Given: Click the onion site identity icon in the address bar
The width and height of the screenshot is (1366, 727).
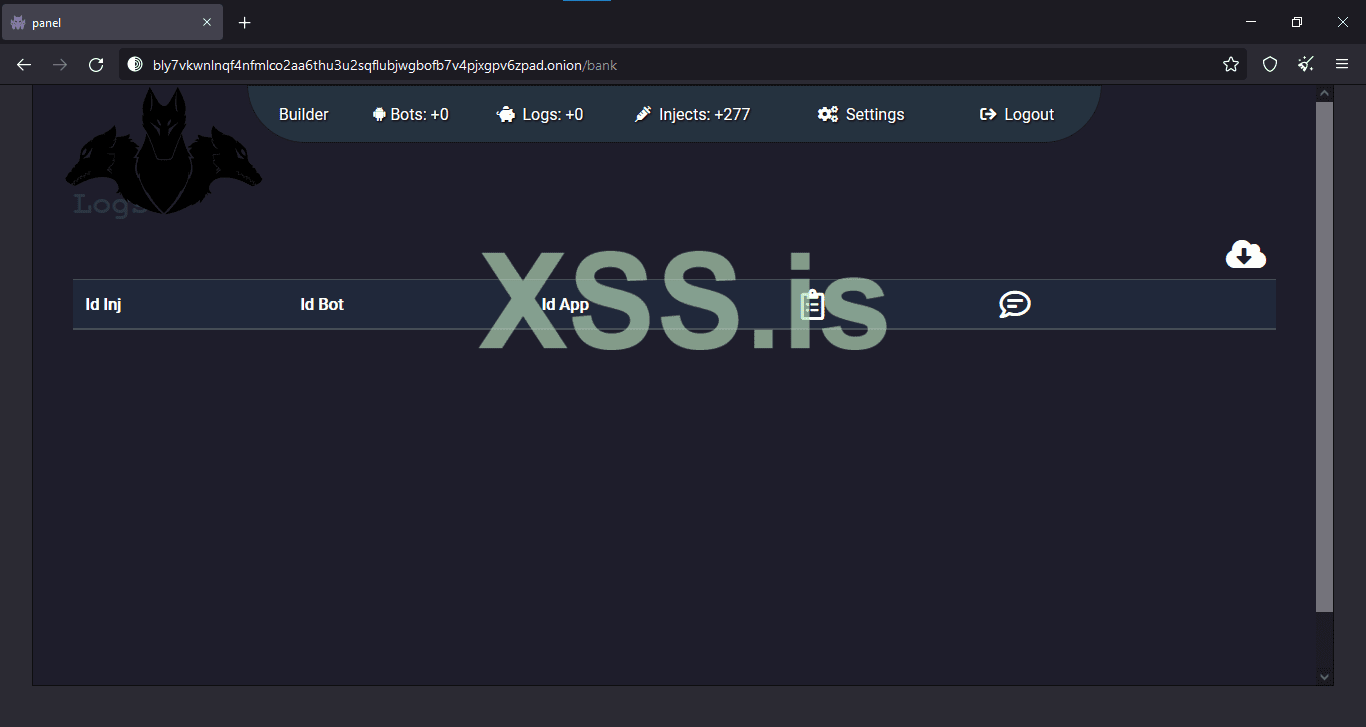Looking at the screenshot, I should (x=135, y=65).
